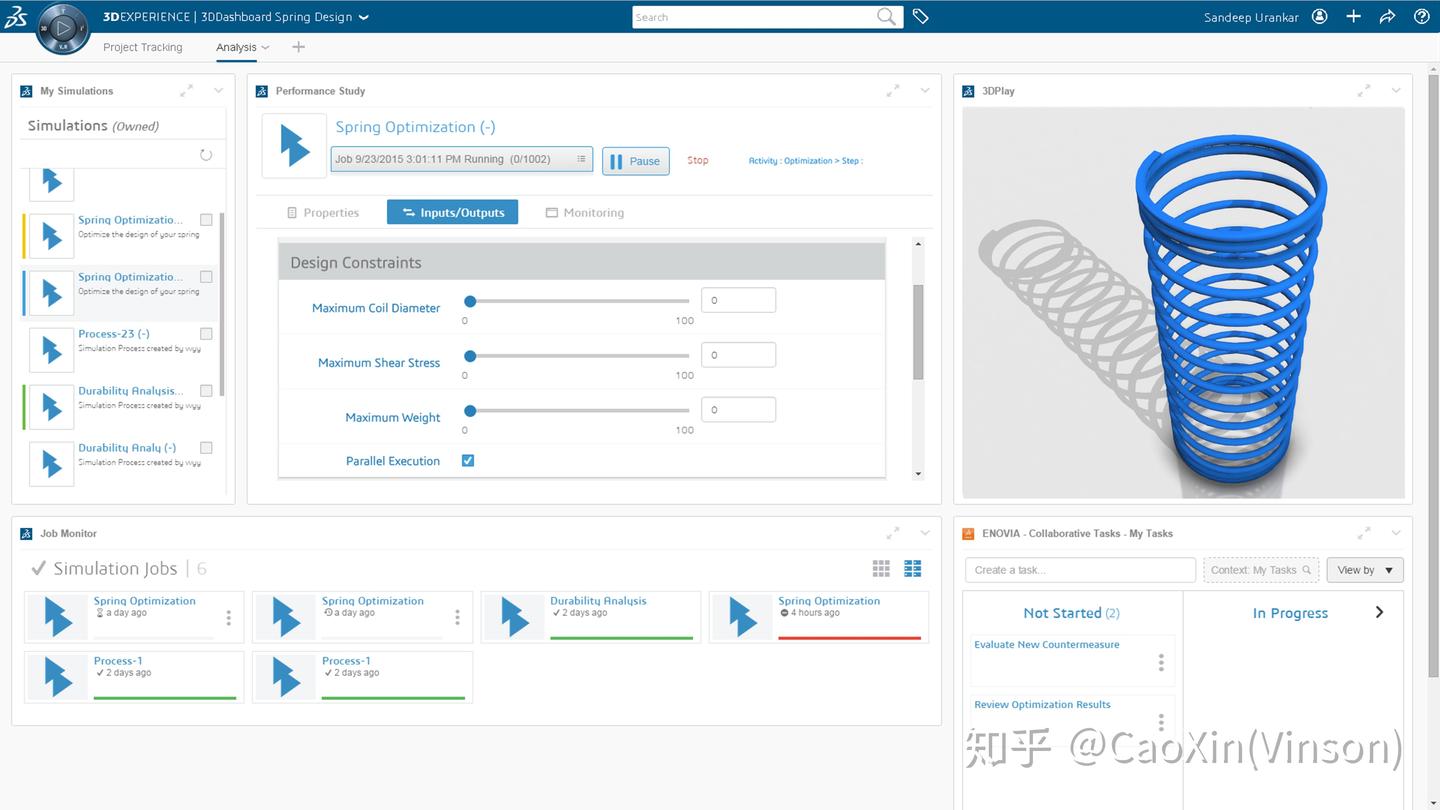Open options for Evaluate New Countermeasure task
The height and width of the screenshot is (810, 1440).
pyautogui.click(x=1161, y=662)
